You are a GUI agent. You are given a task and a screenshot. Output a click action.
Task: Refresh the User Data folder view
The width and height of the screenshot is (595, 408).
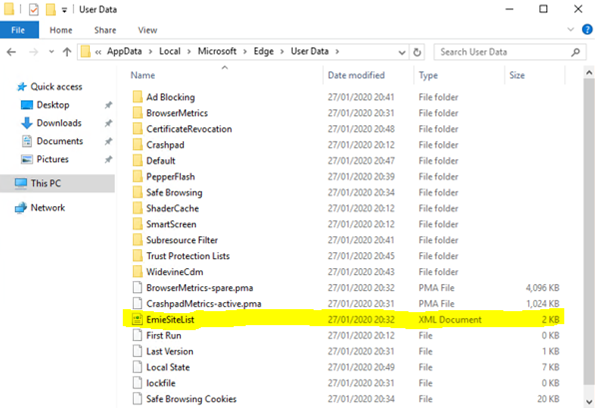(417, 52)
